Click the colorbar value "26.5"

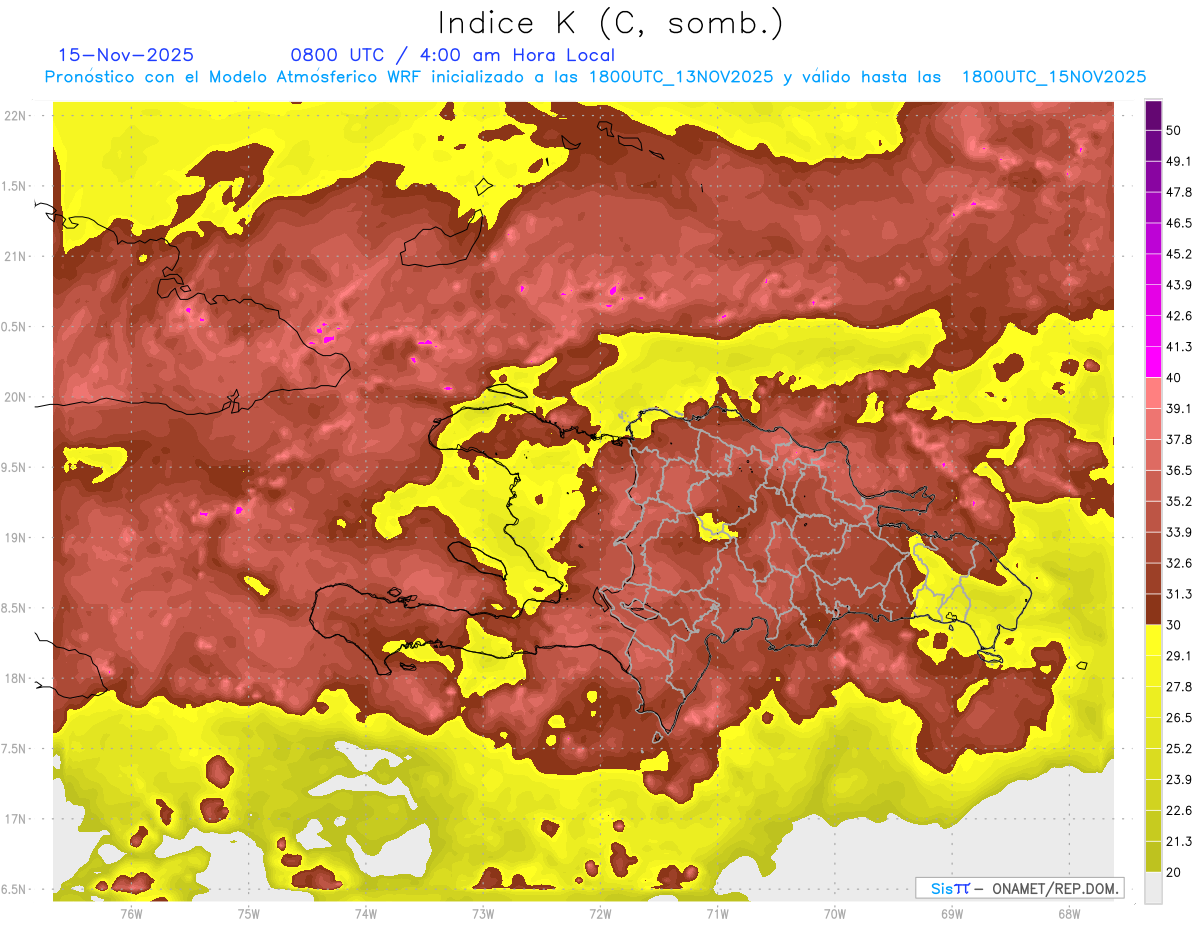[1178, 718]
